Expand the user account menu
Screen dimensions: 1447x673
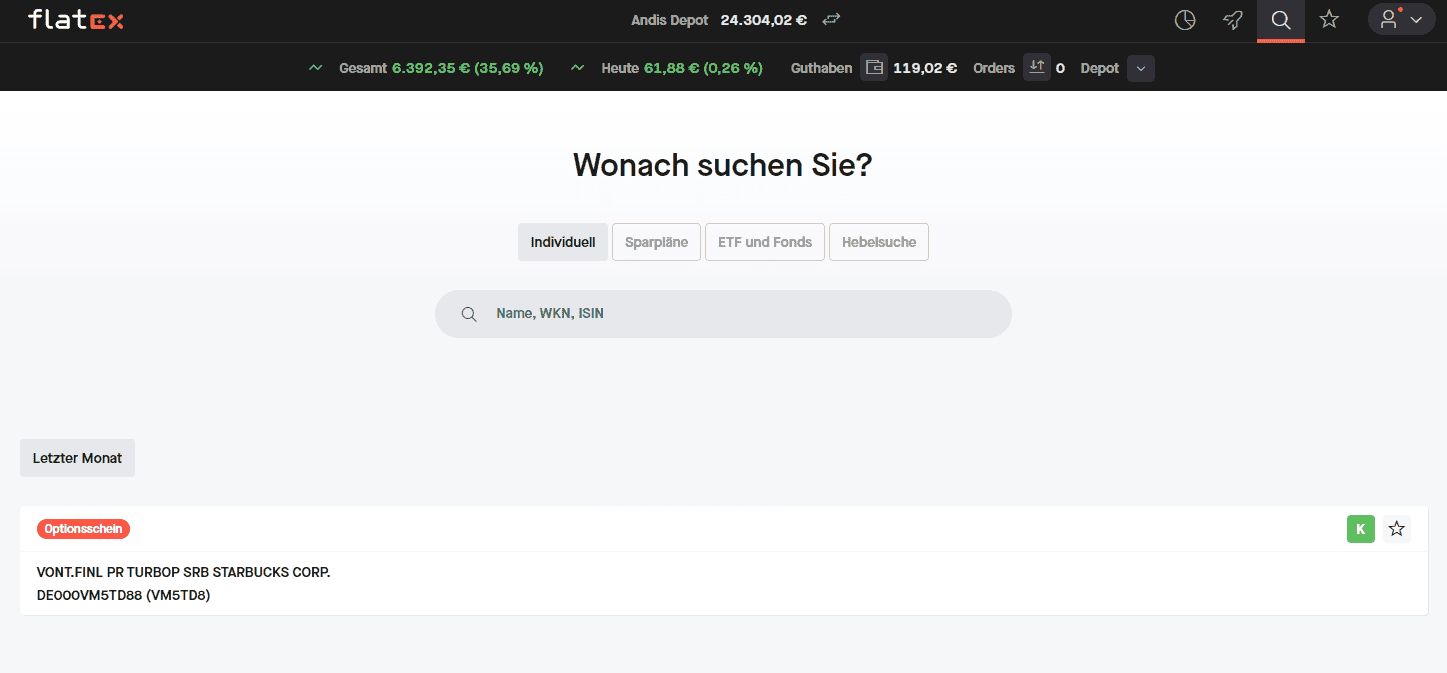coord(1401,20)
